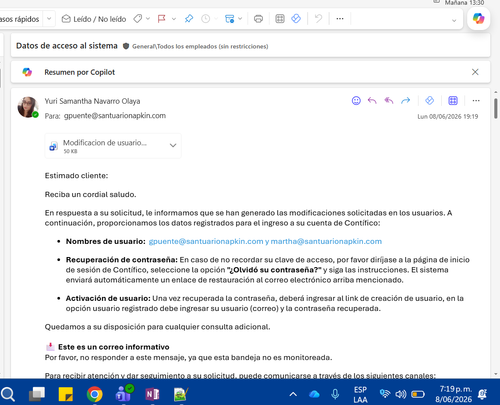Screen dimensions: 500x405
Task: Open more message actions ellipsis
Action: coord(476,100)
